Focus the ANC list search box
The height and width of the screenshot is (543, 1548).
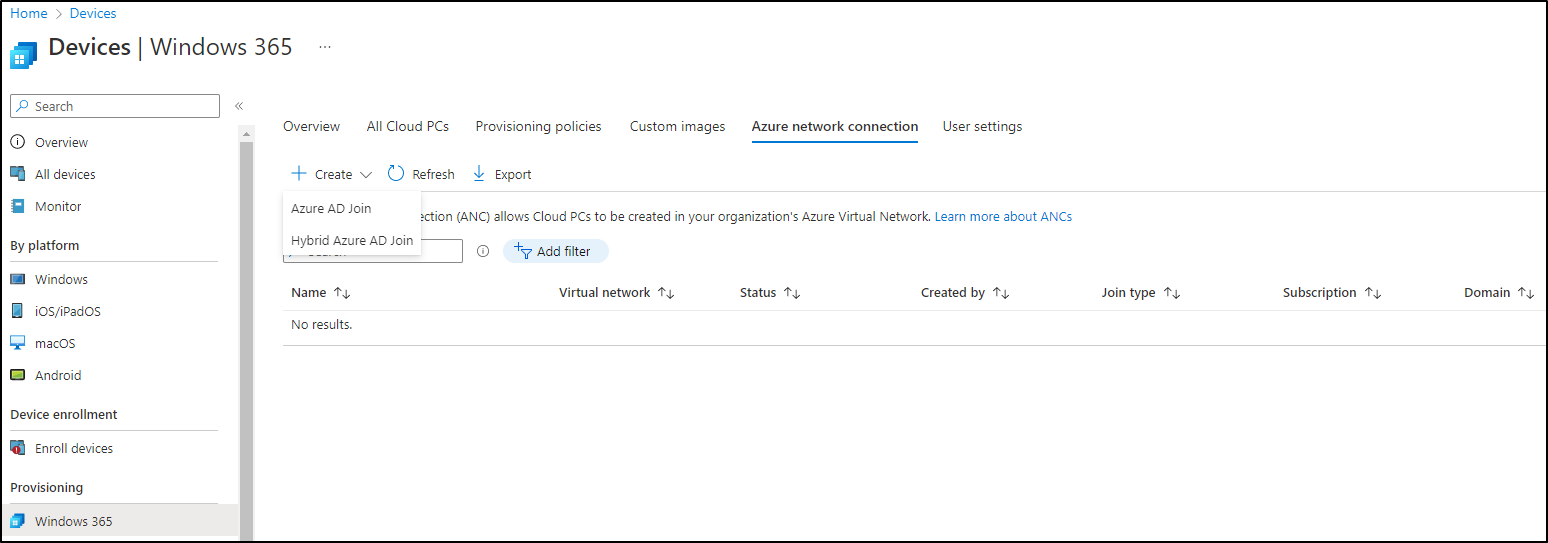(x=373, y=251)
